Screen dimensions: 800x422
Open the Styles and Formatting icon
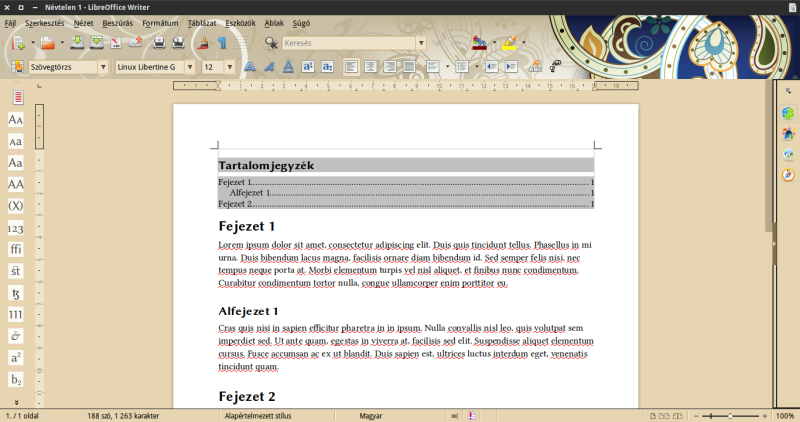pos(17,67)
